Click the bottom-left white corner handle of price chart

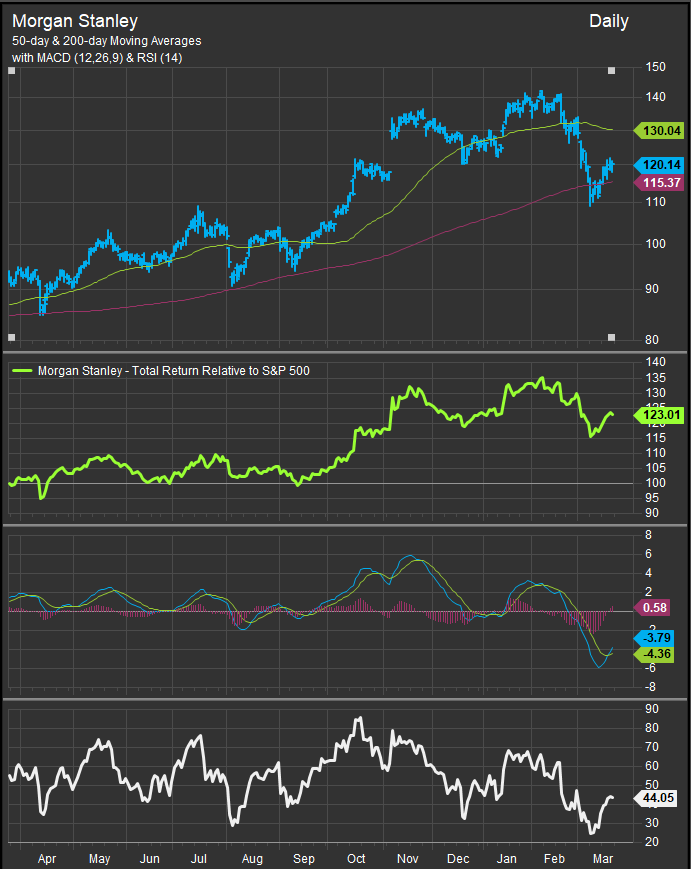point(12,337)
